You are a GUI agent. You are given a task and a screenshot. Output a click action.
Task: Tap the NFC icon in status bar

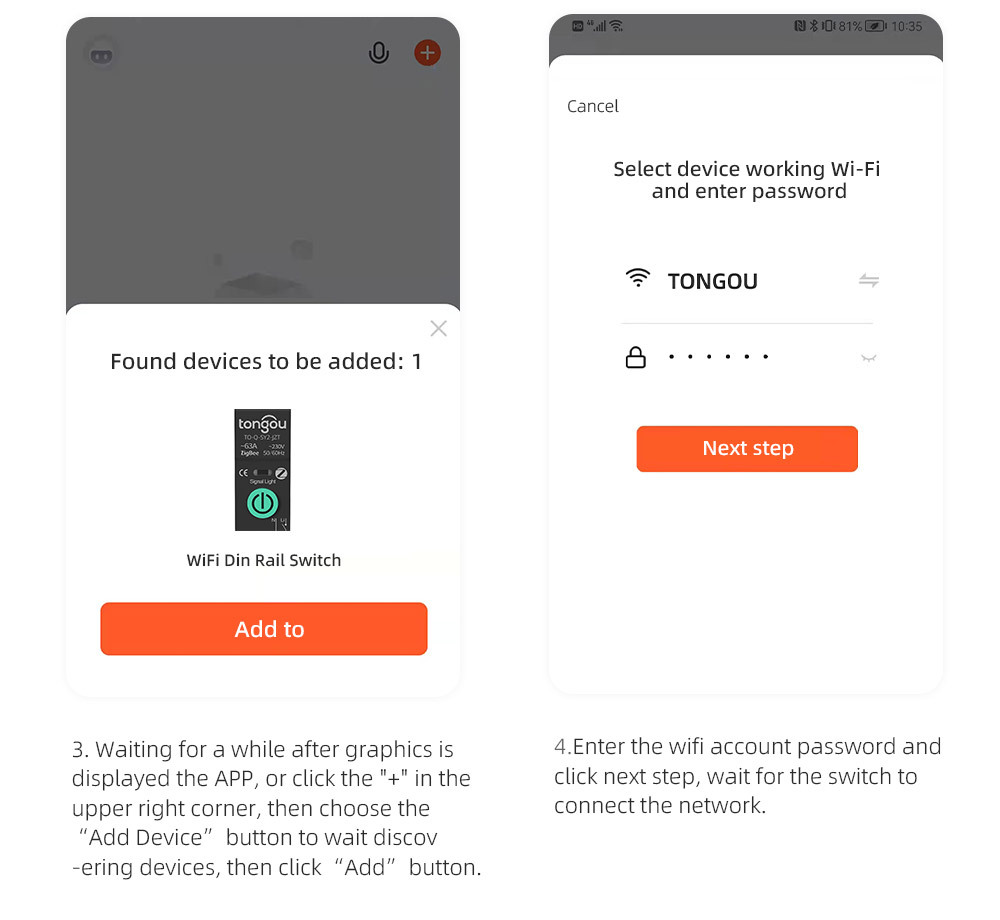coord(800,26)
